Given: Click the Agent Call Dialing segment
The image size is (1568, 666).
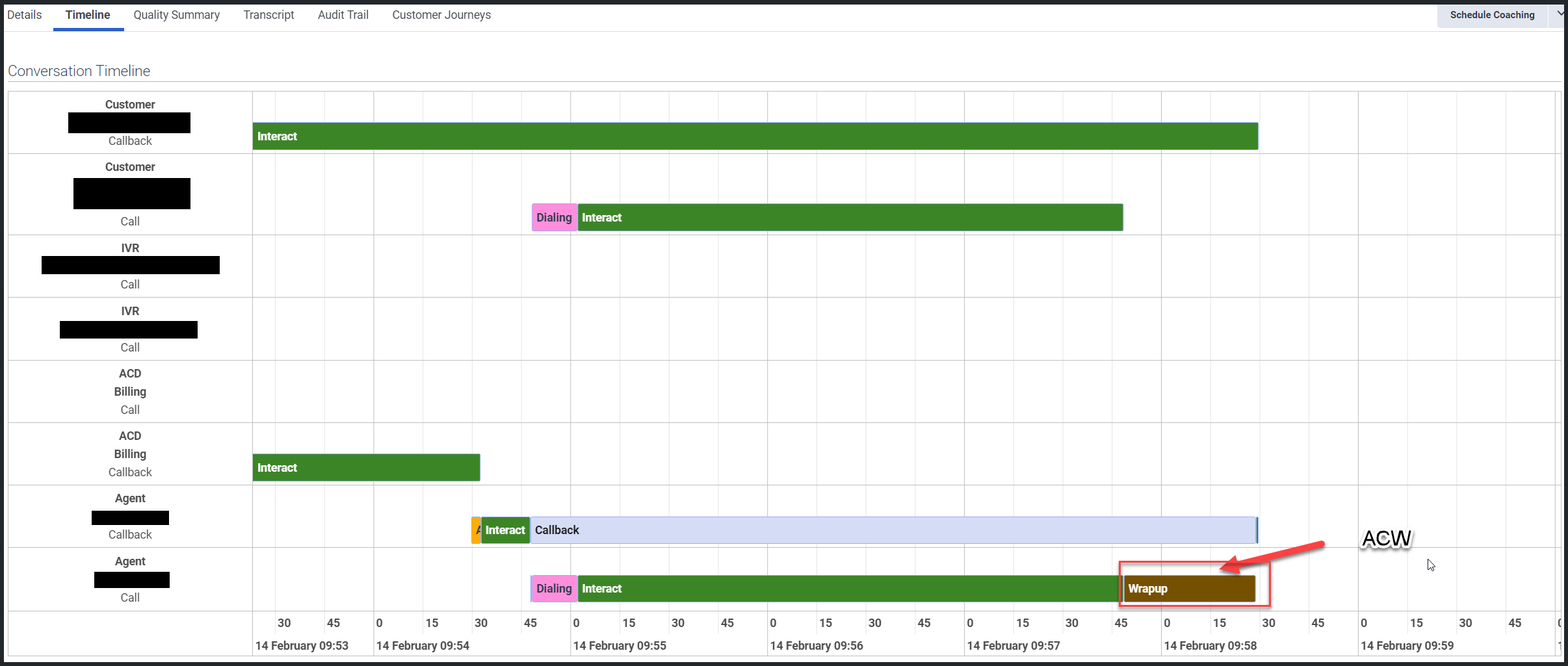Looking at the screenshot, I should (x=555, y=589).
